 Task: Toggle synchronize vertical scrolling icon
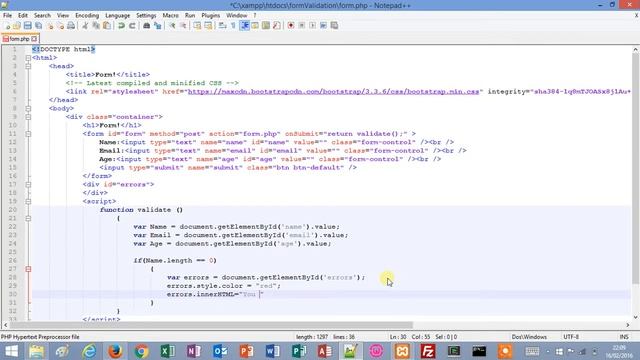197,26
